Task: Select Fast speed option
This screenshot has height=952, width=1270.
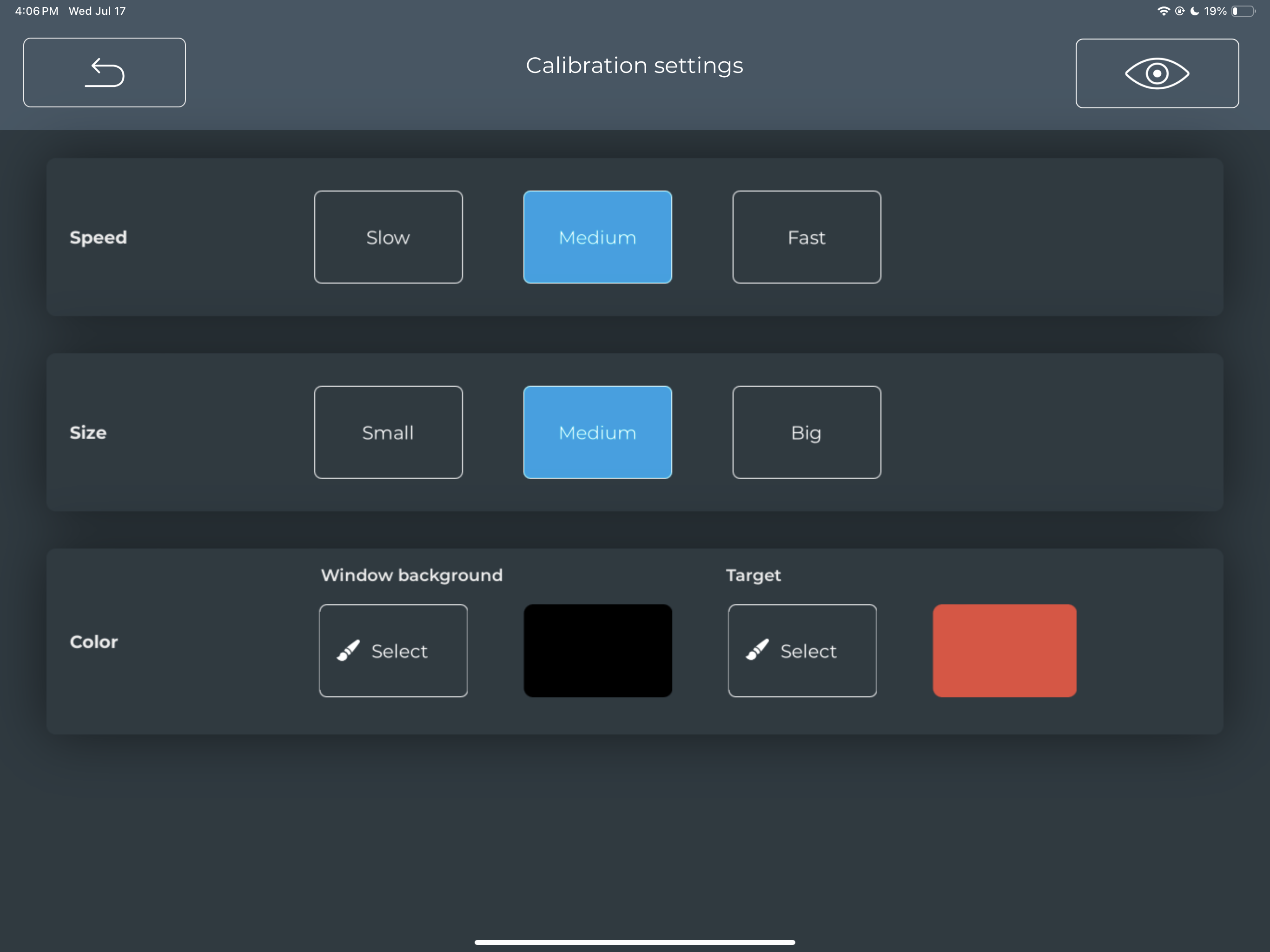Action: pyautogui.click(x=807, y=237)
